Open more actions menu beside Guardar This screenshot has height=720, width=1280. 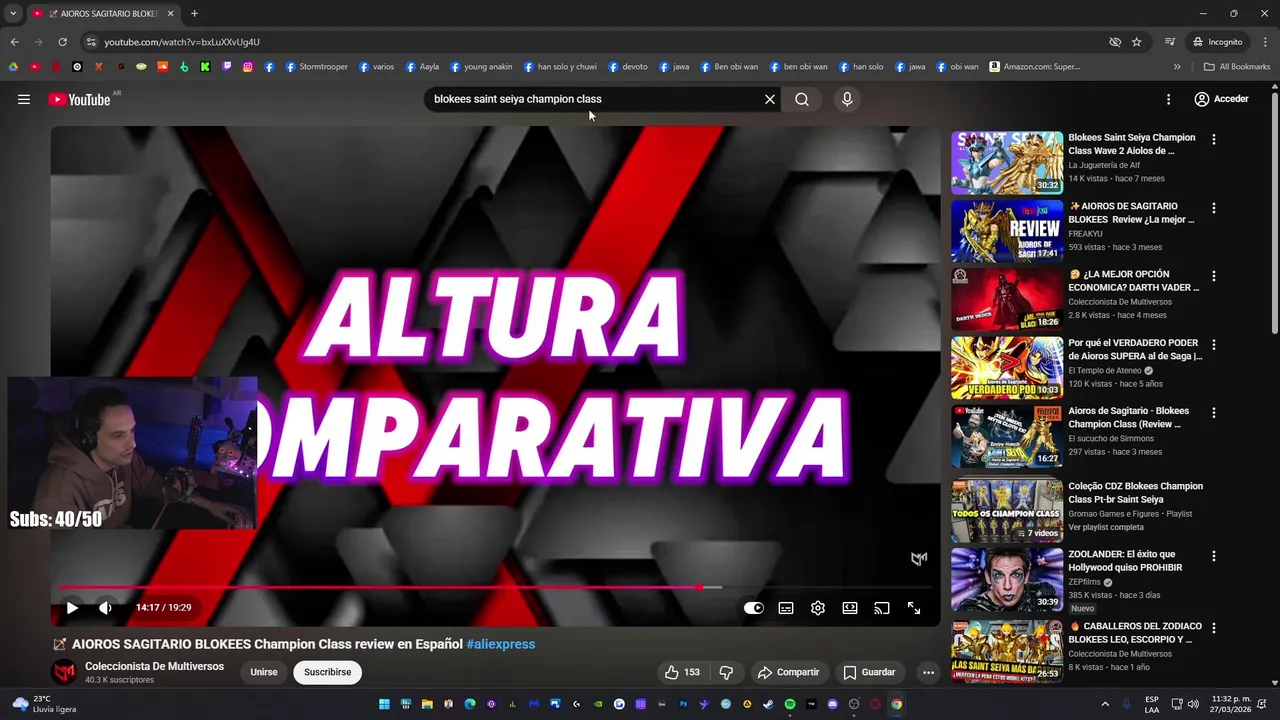point(928,672)
